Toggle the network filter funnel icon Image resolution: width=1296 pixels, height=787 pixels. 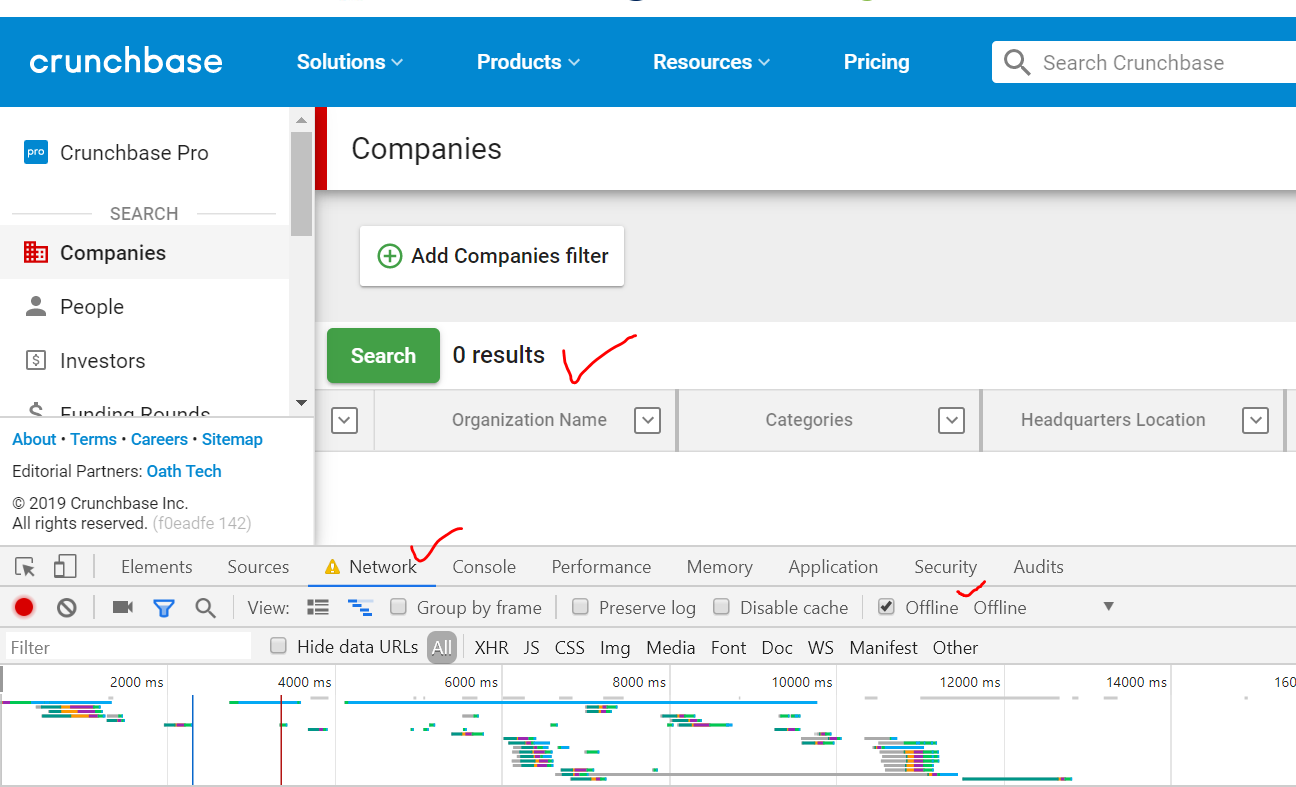(164, 607)
